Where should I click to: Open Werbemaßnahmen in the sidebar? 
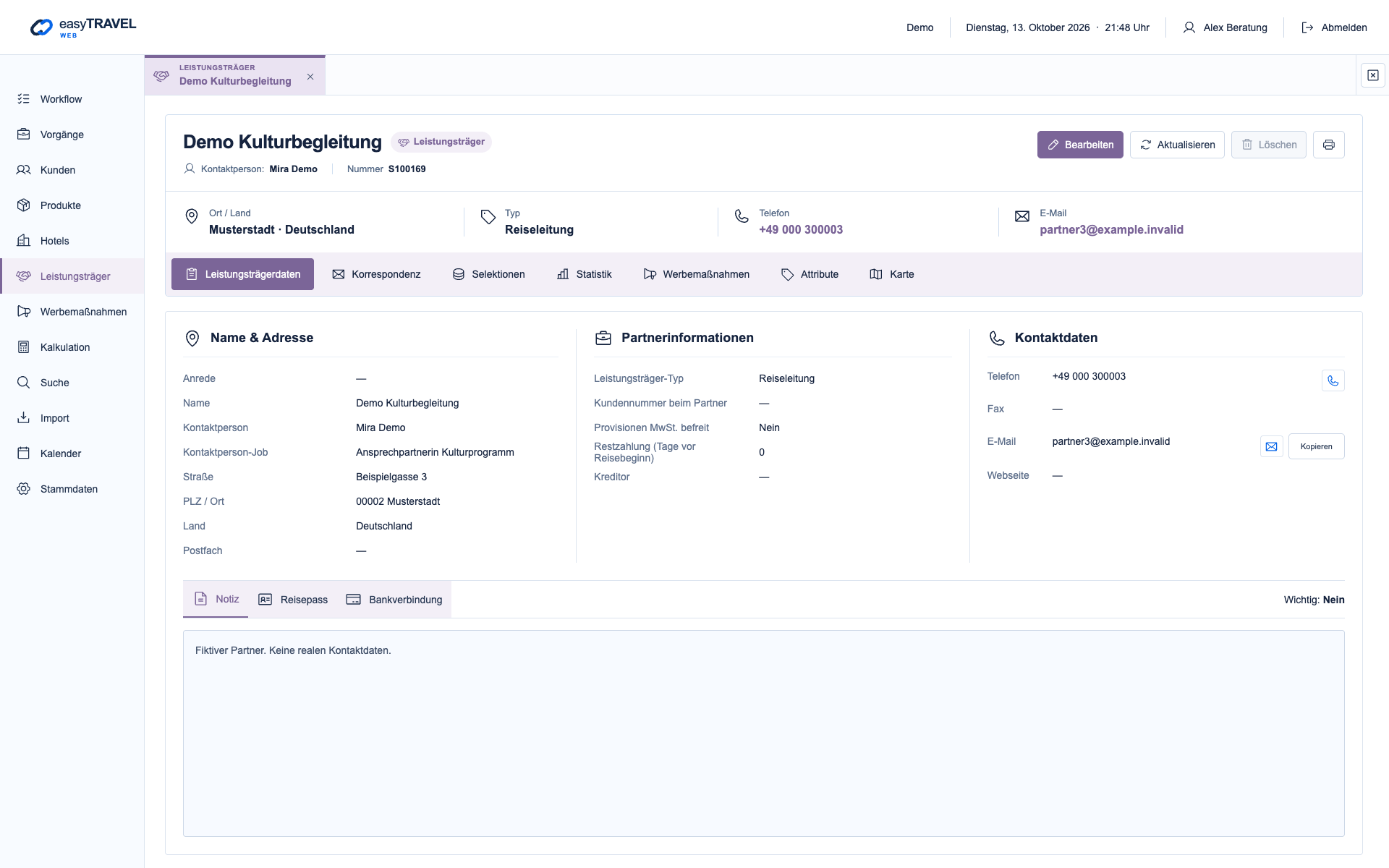(72, 312)
